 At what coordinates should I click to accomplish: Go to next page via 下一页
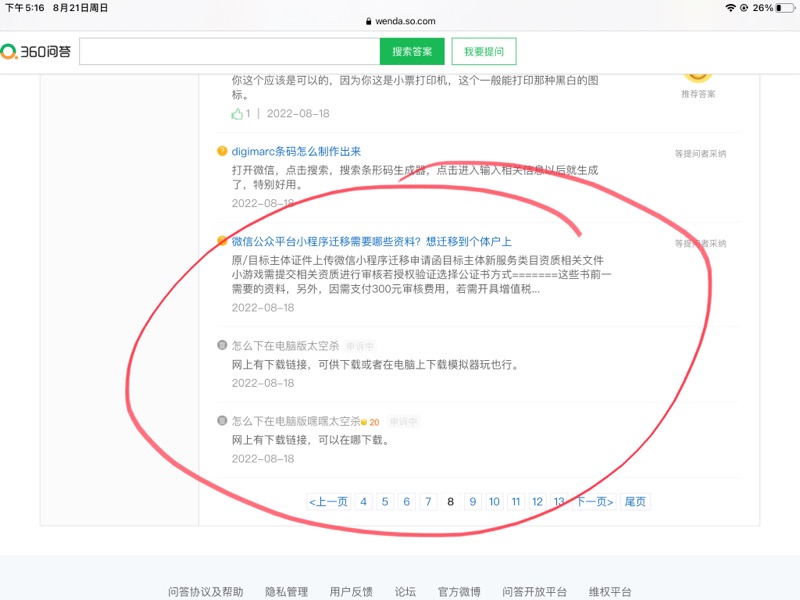595,502
